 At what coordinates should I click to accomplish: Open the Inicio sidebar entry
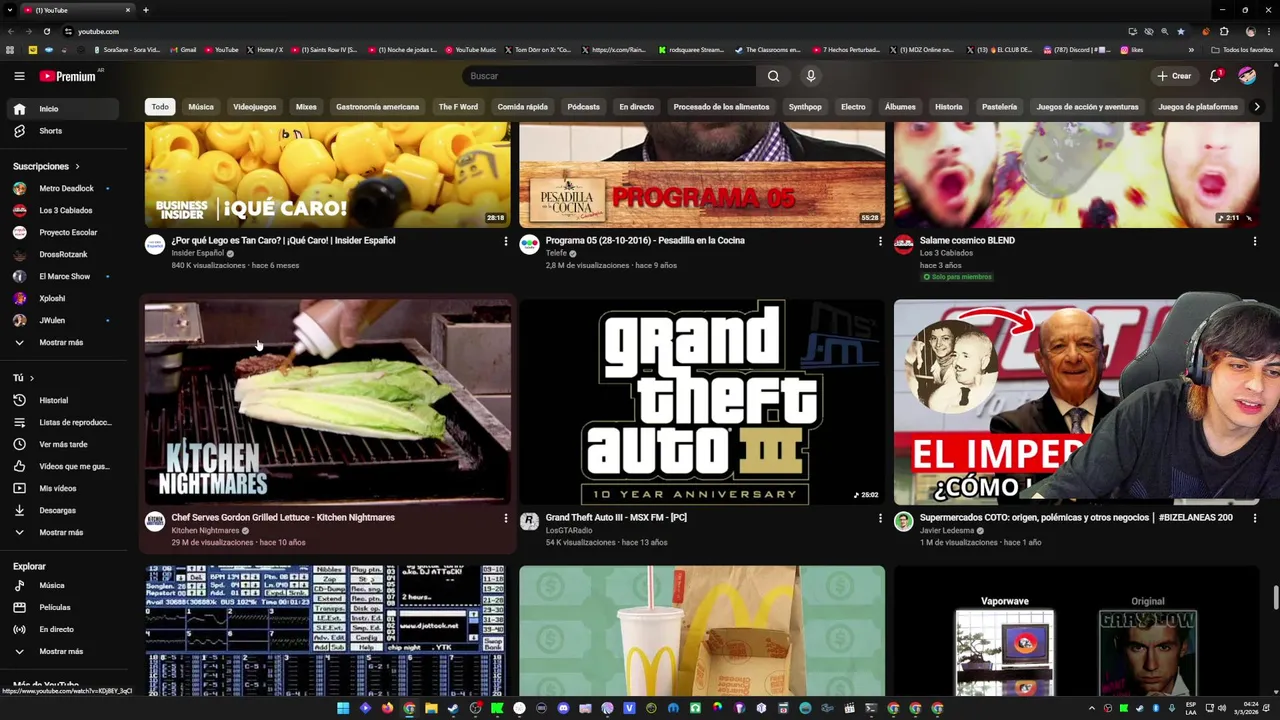65,109
